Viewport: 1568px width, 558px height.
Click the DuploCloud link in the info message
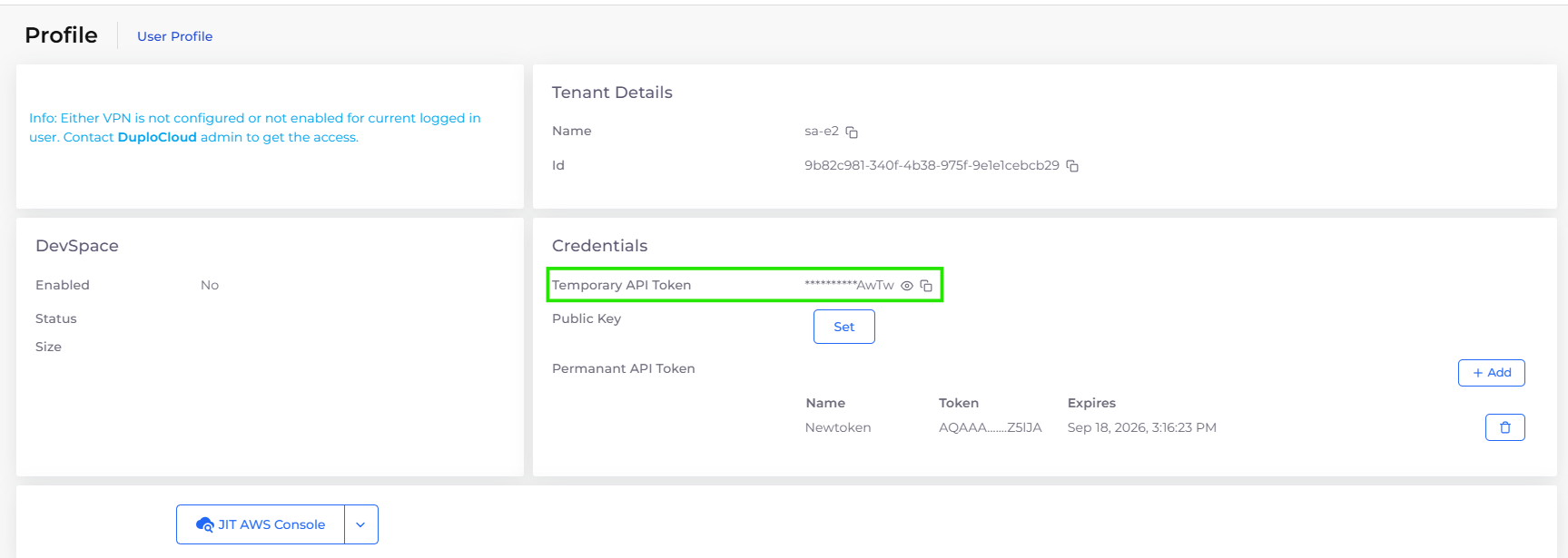click(157, 137)
